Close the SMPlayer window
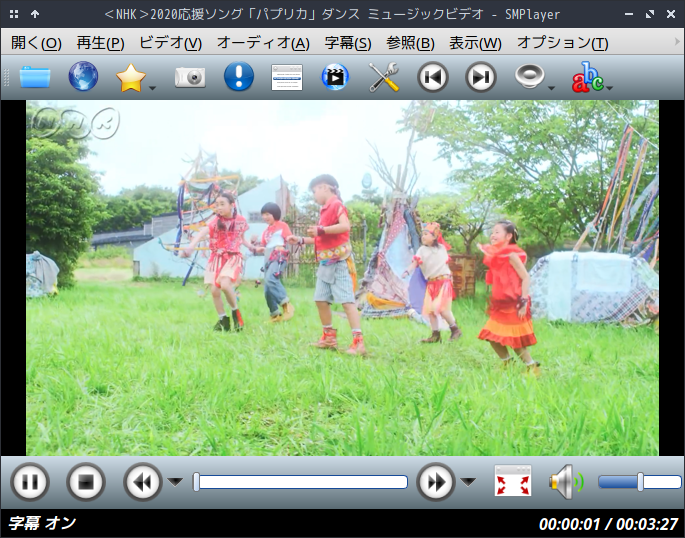The width and height of the screenshot is (685, 538). [x=671, y=14]
